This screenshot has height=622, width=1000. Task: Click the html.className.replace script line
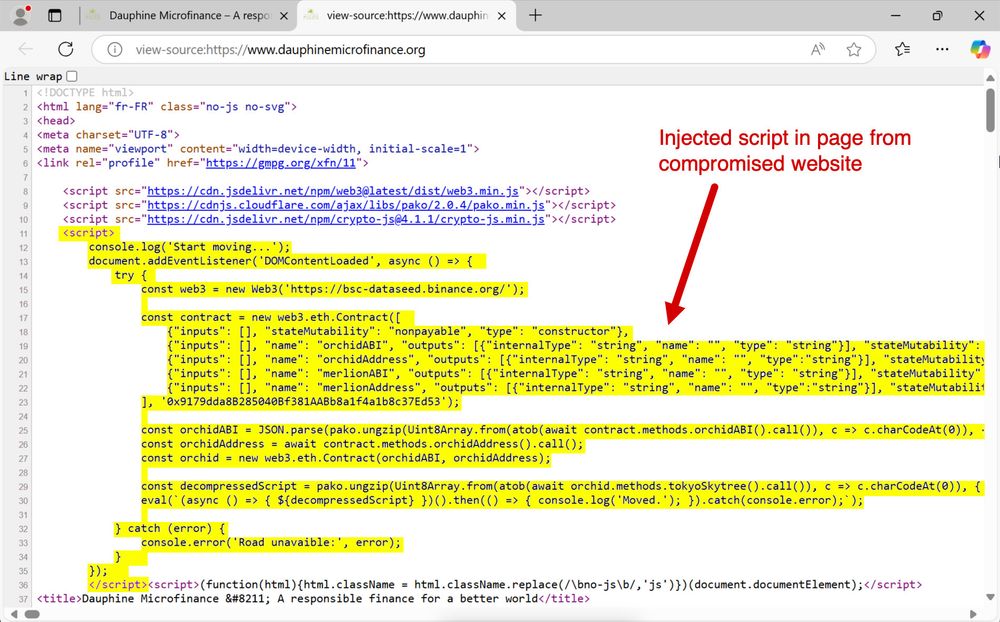pos(535,584)
